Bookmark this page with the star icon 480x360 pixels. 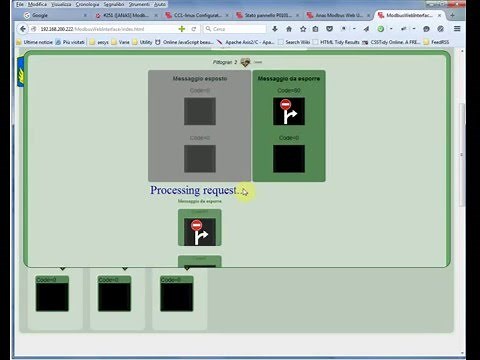pyautogui.click(x=303, y=29)
